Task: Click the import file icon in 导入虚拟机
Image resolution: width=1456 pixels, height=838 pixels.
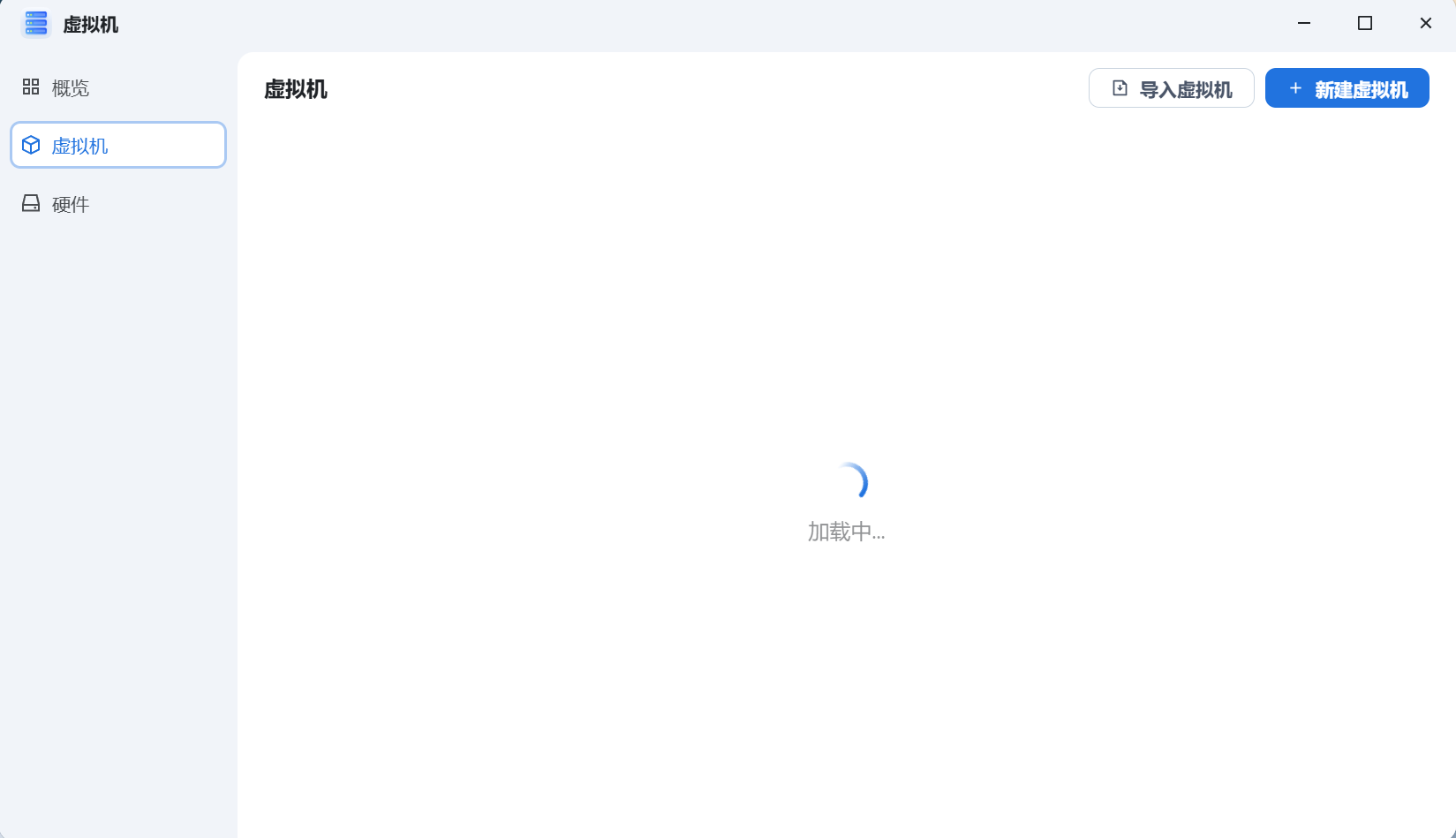Action: [x=1120, y=88]
